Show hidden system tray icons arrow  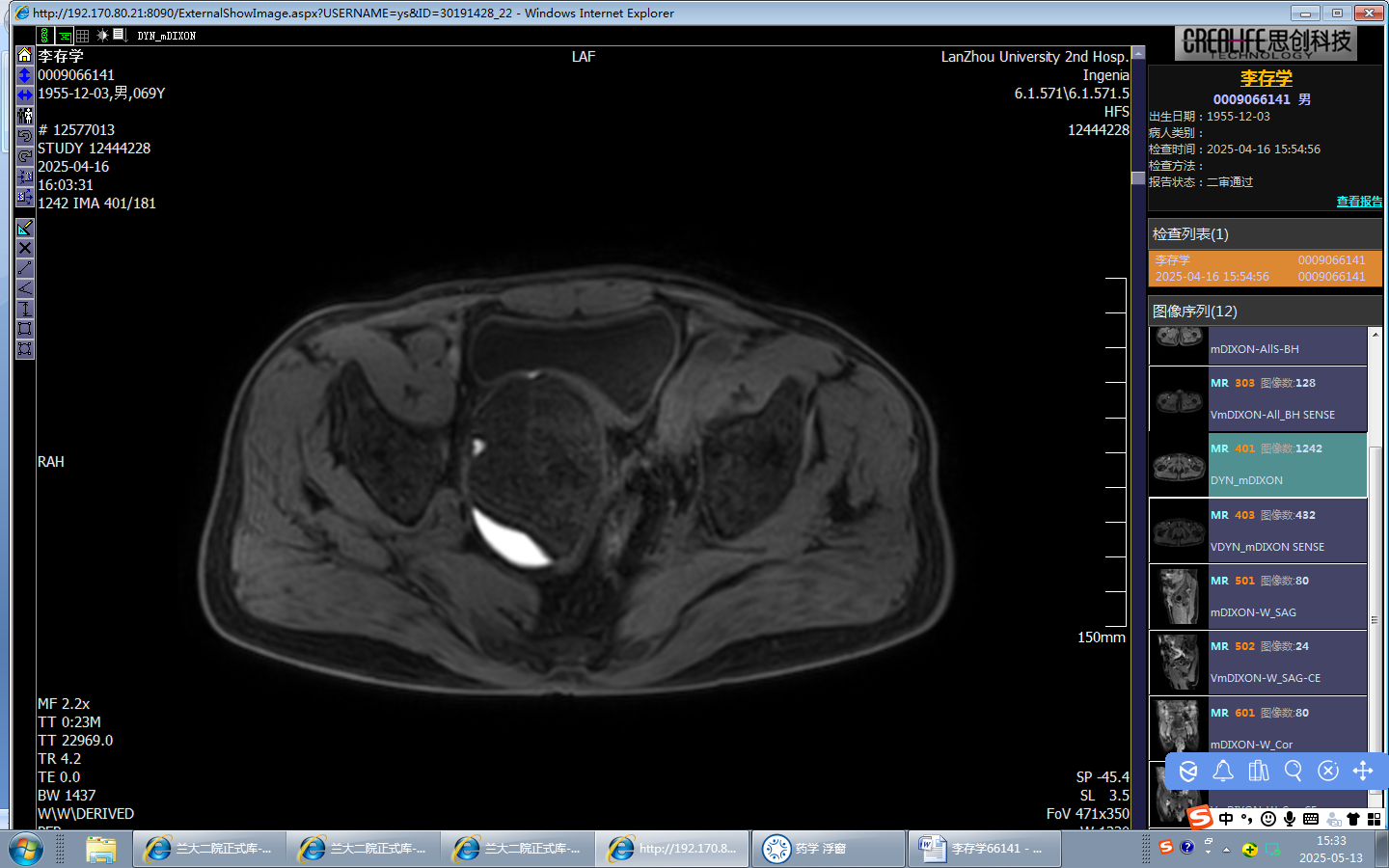[1226, 850]
